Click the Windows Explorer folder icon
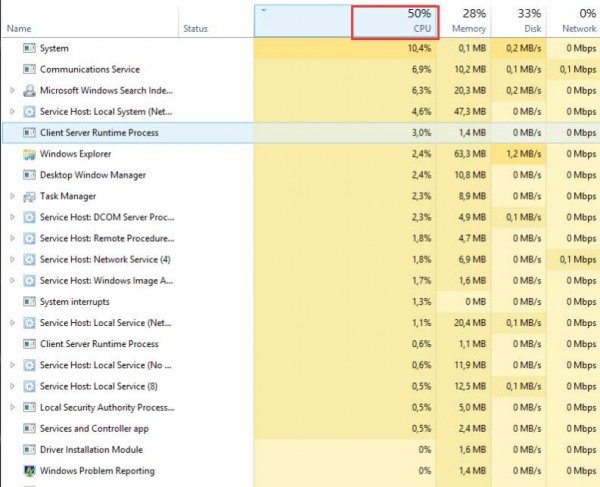The width and height of the screenshot is (600, 487). coord(29,154)
